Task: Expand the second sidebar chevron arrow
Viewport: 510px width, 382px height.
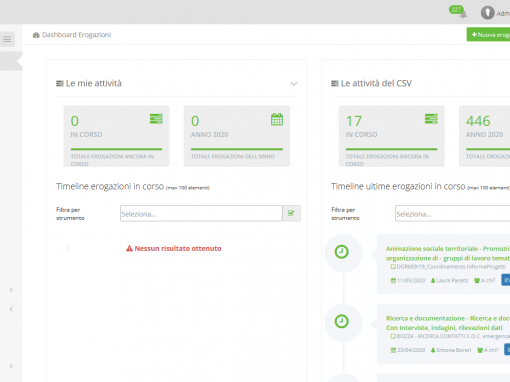Action: (x=11, y=309)
